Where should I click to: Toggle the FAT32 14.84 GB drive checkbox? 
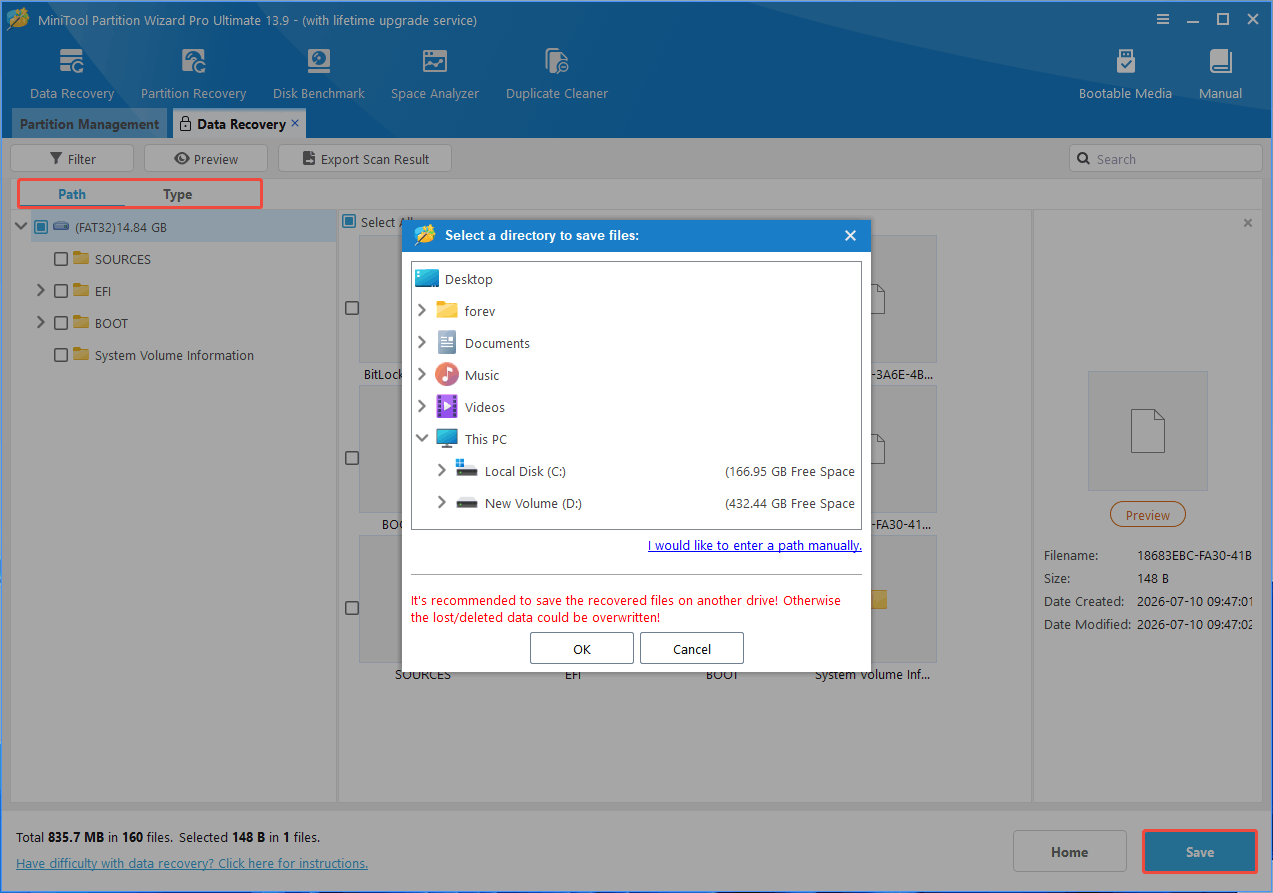point(41,227)
